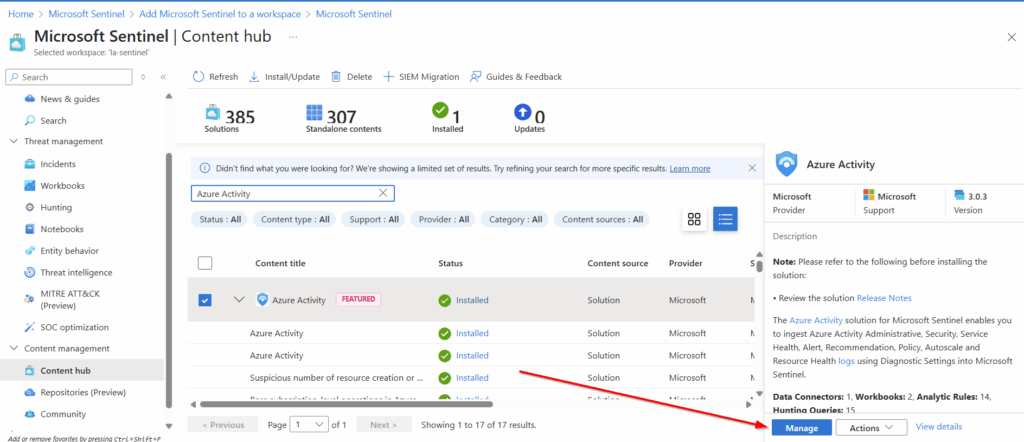Click the logs link in description
1024x442 pixels.
(846, 360)
